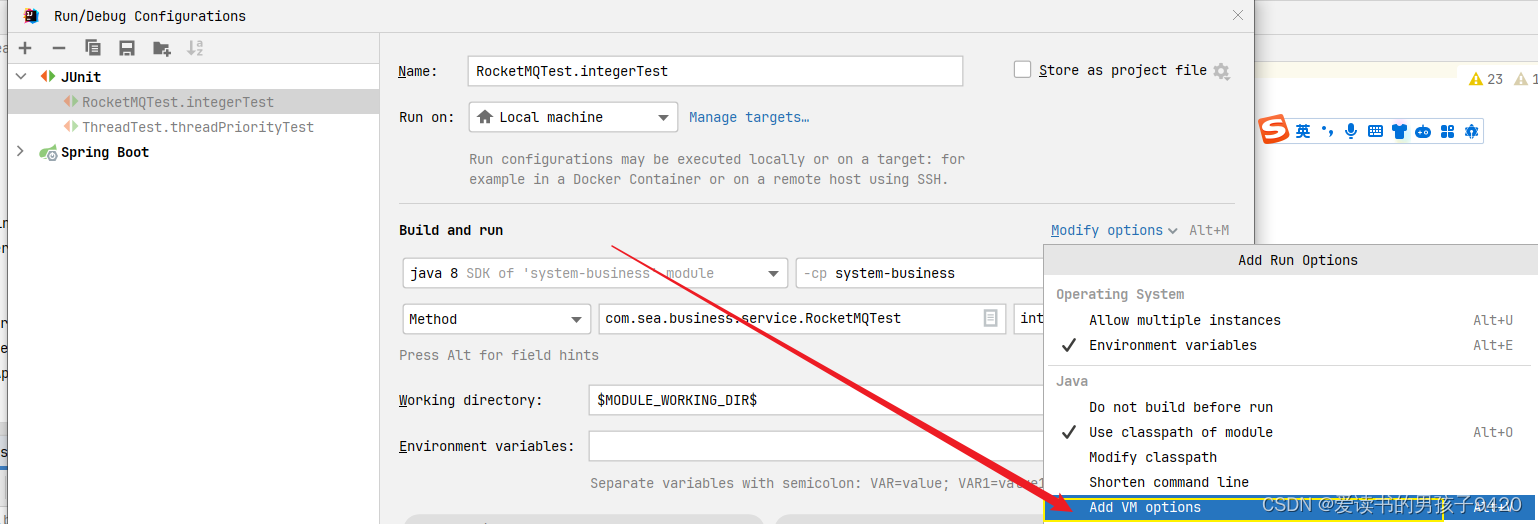The image size is (1538, 524).
Task: Open the Run on Local machine dropdown
Action: 573,117
